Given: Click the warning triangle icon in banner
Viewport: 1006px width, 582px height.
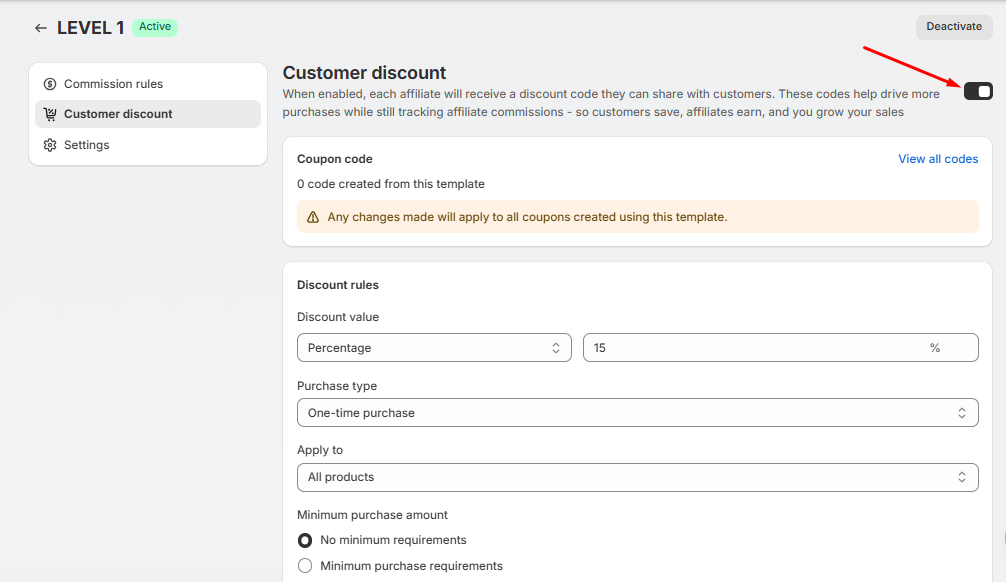Looking at the screenshot, I should click(313, 217).
